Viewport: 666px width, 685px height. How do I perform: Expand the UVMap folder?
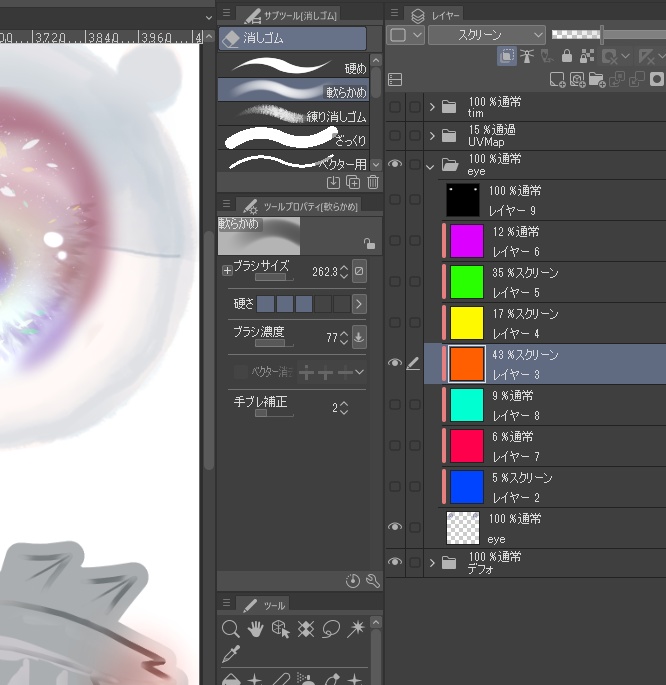click(432, 136)
